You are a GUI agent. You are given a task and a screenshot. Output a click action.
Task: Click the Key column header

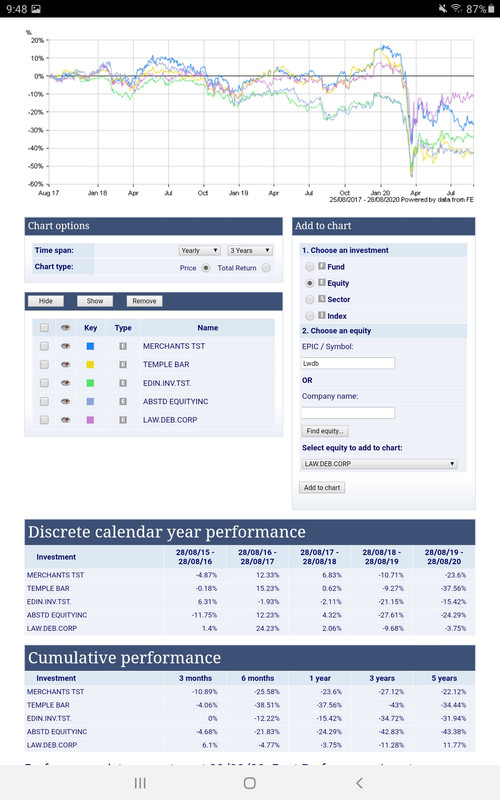[x=90, y=328]
